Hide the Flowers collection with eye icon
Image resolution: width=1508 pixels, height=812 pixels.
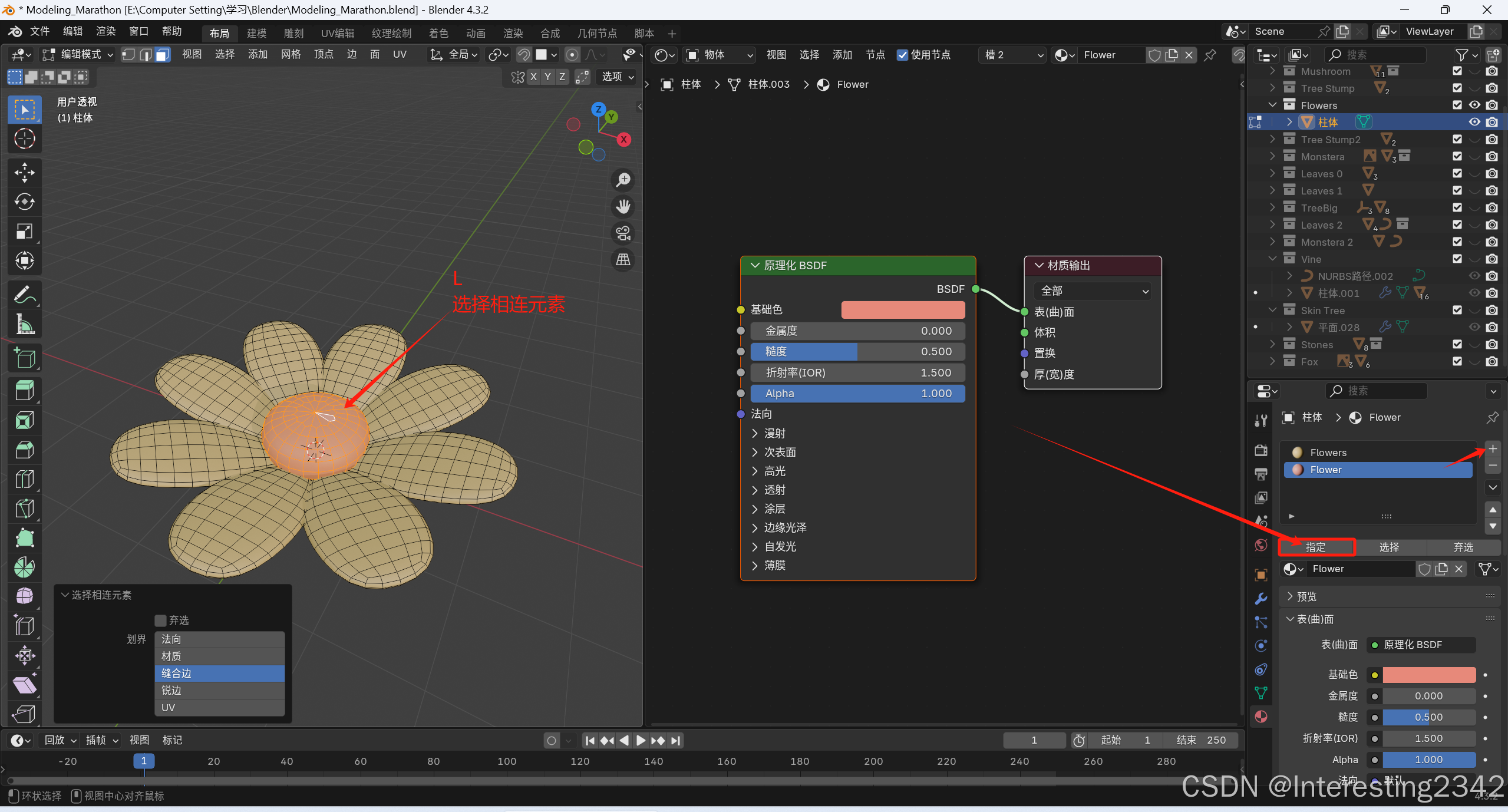(x=1474, y=105)
